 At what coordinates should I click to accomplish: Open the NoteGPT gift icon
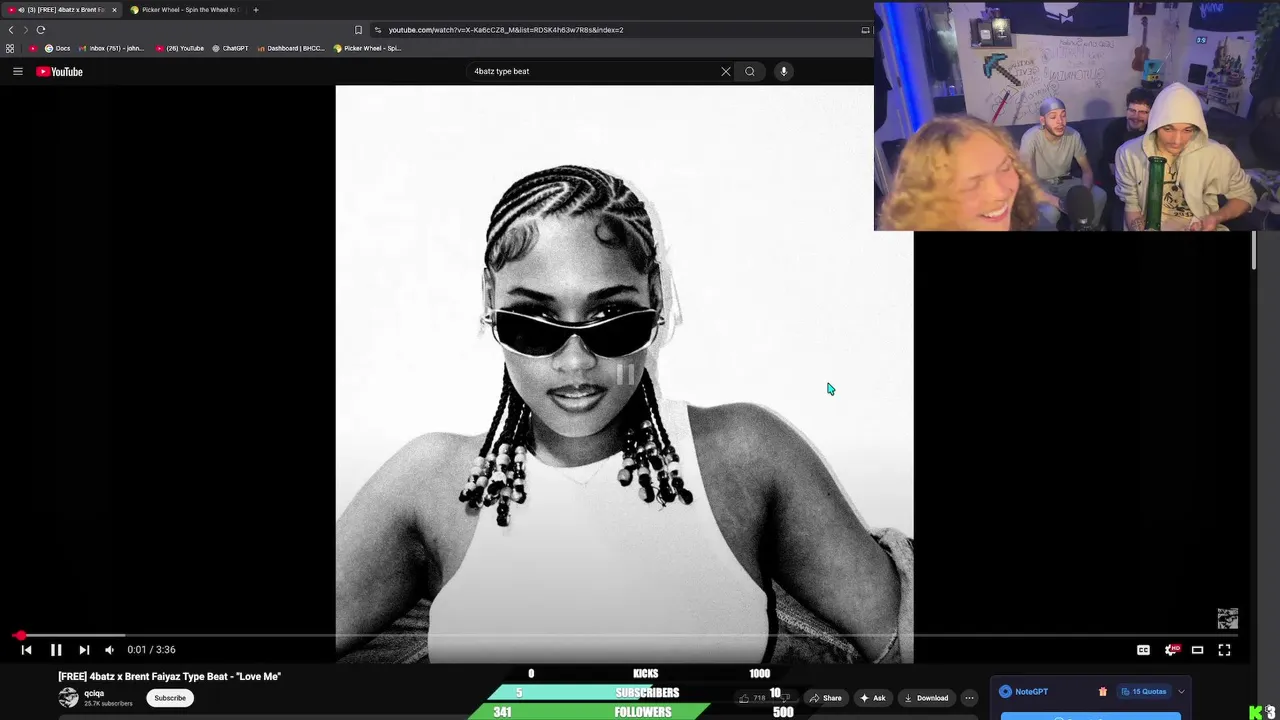(x=1103, y=691)
